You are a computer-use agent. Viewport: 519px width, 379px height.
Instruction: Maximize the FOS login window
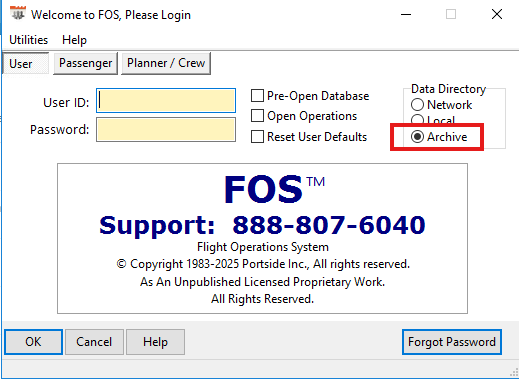(x=451, y=14)
